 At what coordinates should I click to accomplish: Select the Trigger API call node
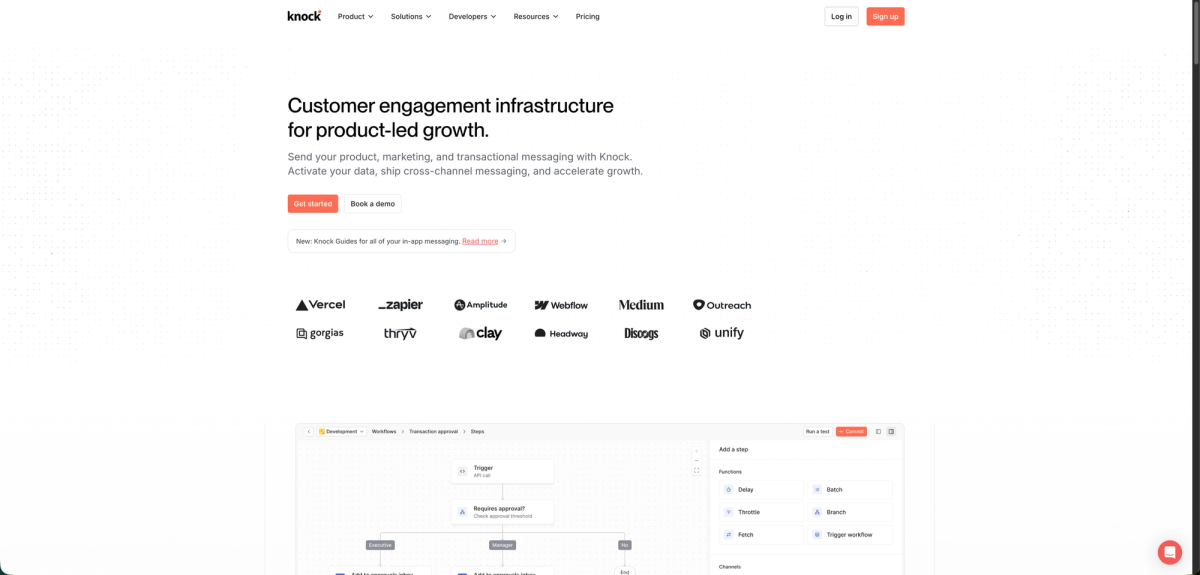pyautogui.click(x=502, y=471)
